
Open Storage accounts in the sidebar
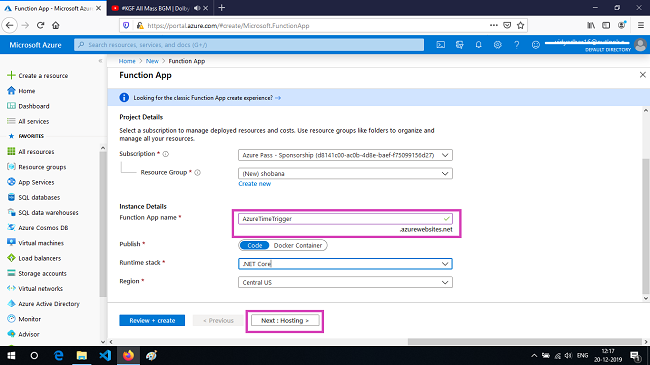42,274
